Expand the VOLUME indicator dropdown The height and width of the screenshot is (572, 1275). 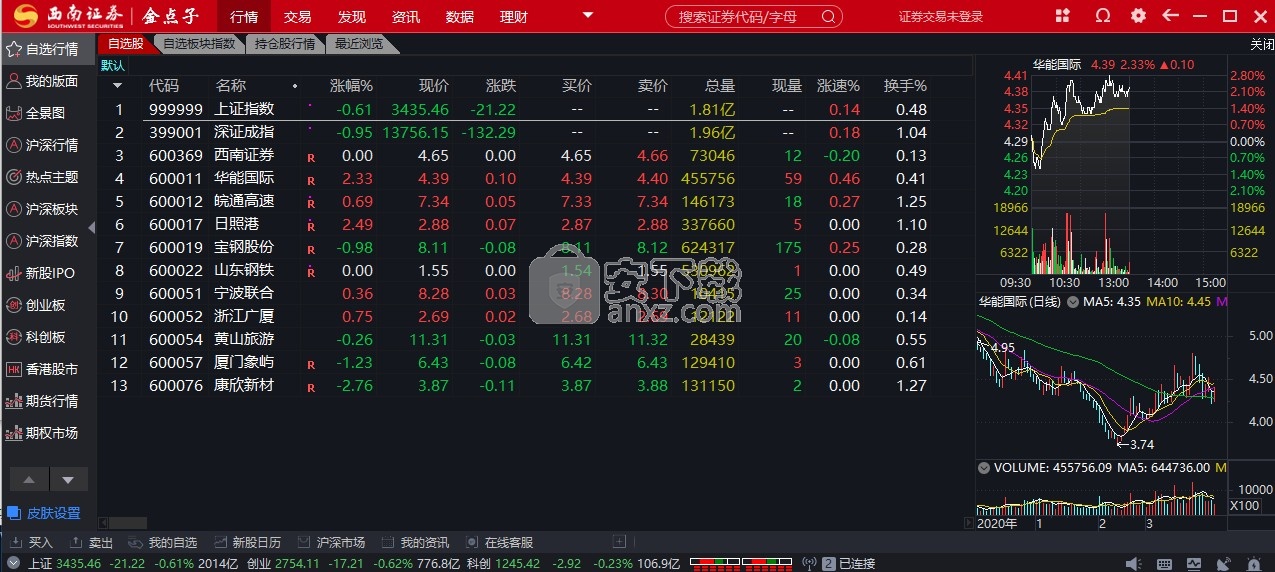pos(984,468)
